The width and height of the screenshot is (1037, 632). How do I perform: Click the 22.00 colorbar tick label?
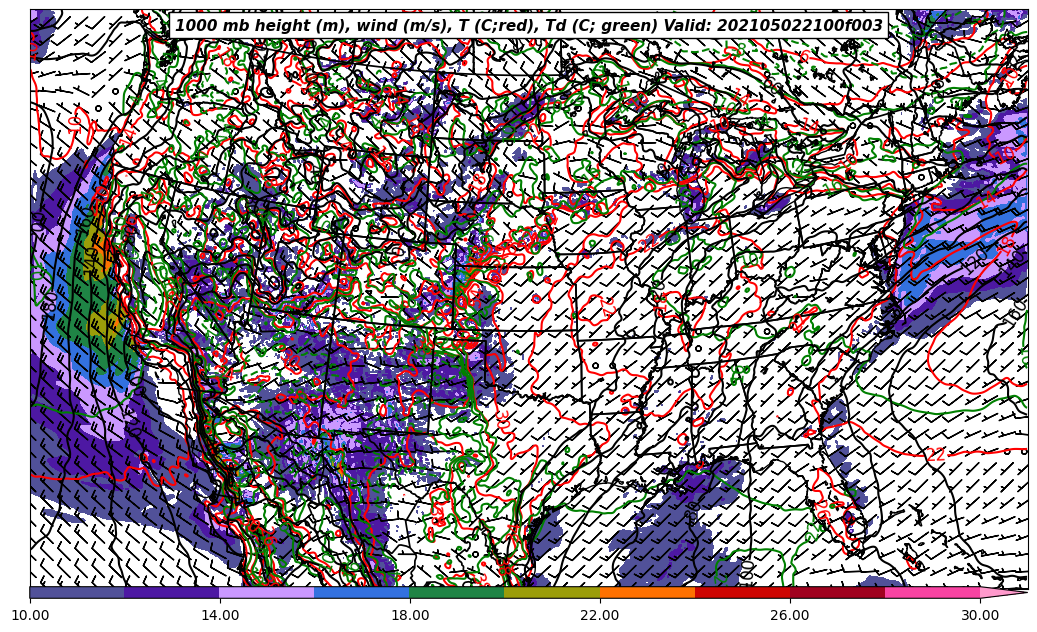600,616
